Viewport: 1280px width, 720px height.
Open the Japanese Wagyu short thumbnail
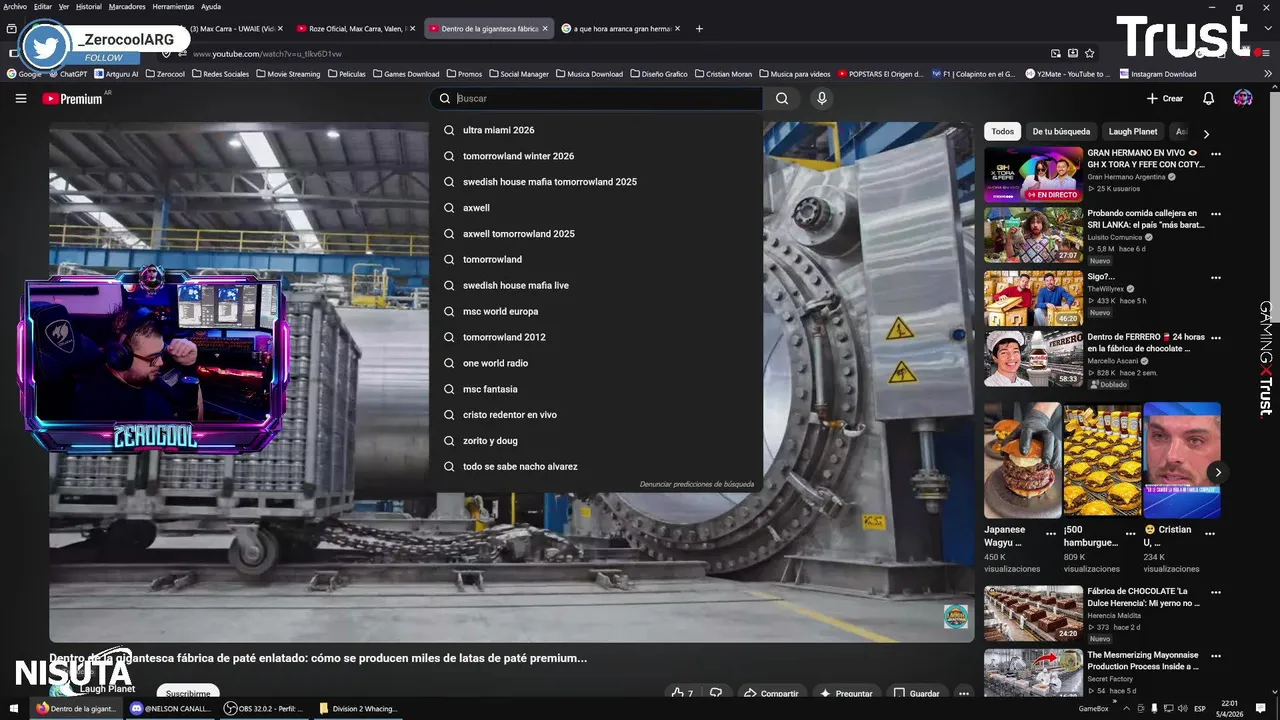tap(1023, 460)
